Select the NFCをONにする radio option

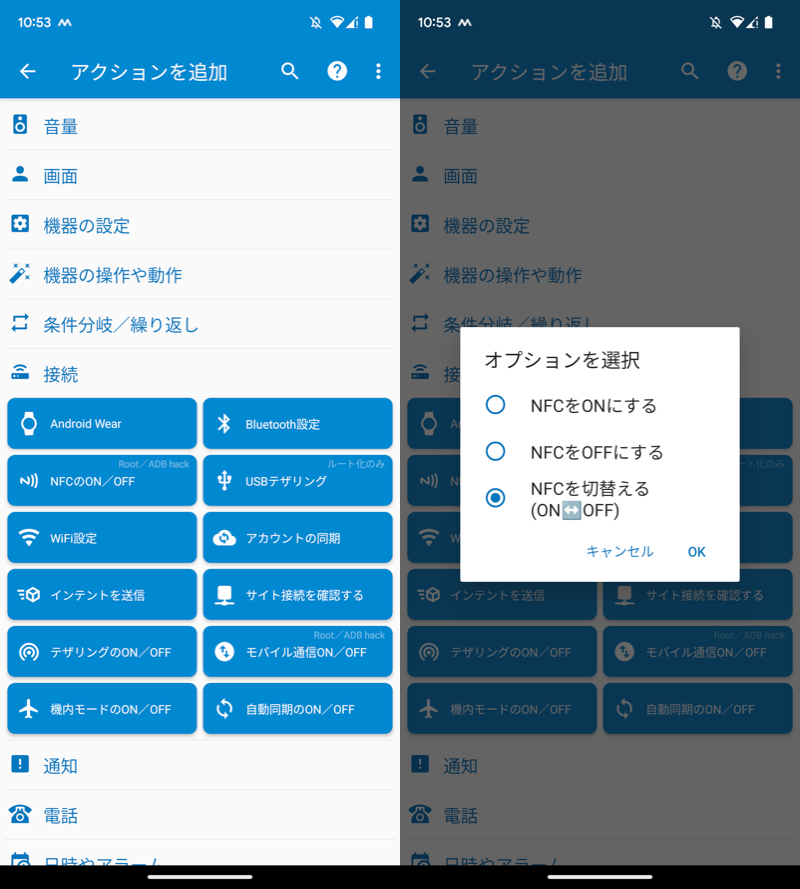[495, 405]
